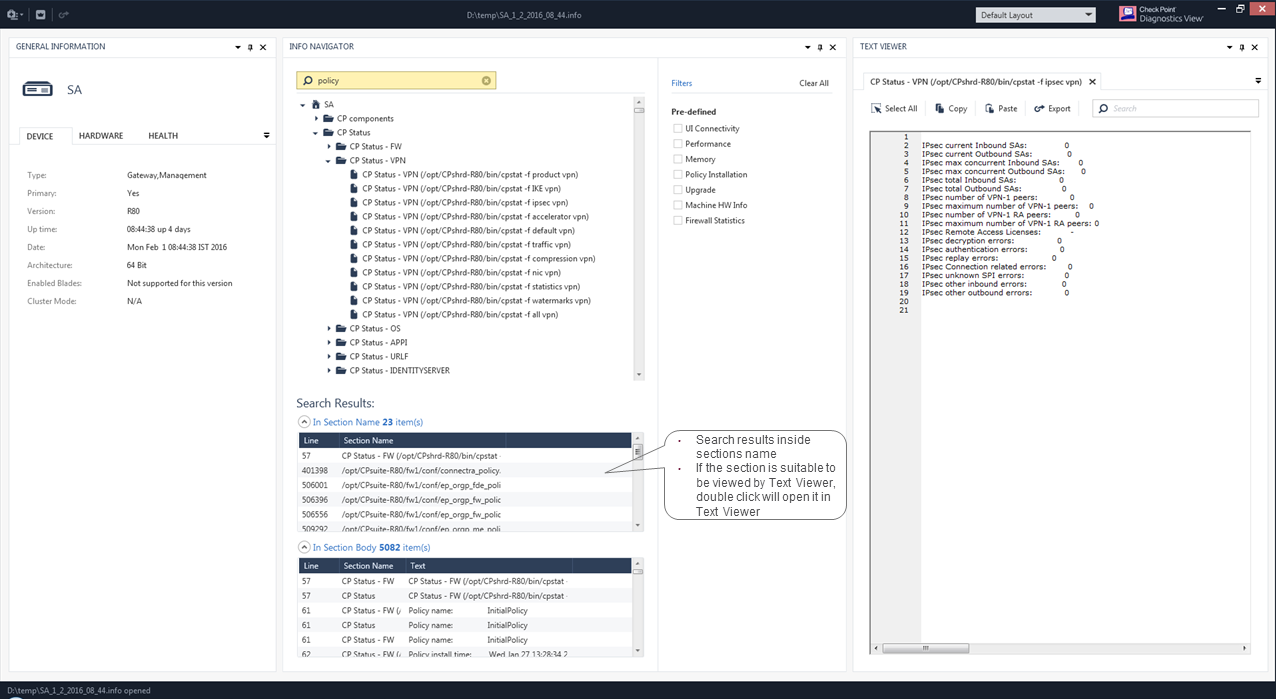Collapse the In Section Name results
Viewport: 1276px width, 699px height.
click(x=304, y=422)
